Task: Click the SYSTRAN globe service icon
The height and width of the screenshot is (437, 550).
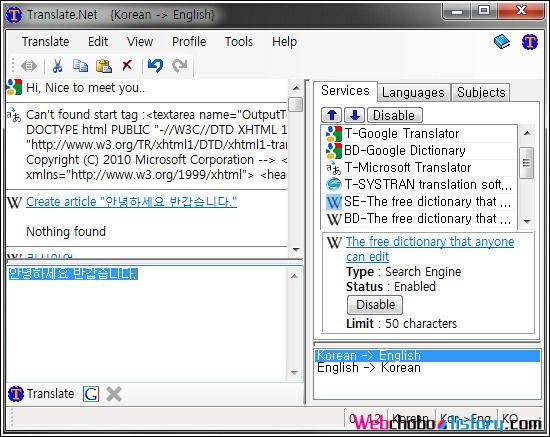Action: [334, 184]
